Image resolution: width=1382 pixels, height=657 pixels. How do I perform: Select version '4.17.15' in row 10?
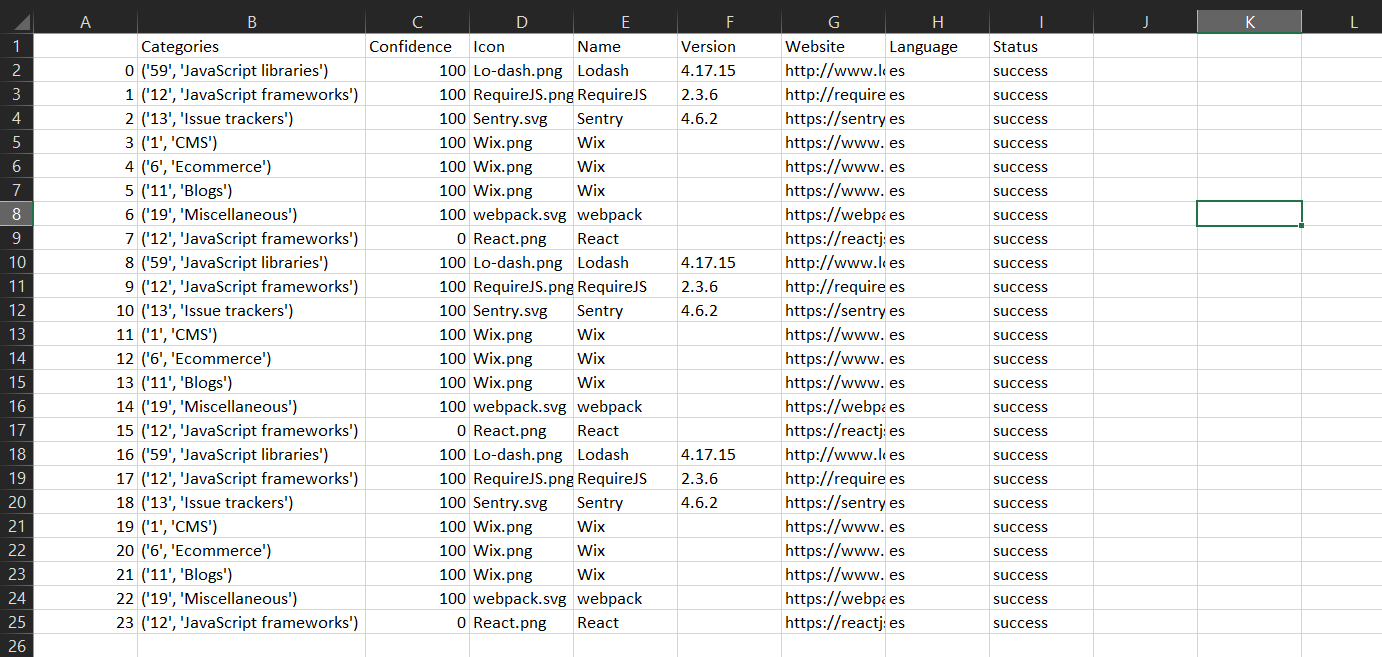[x=729, y=262]
